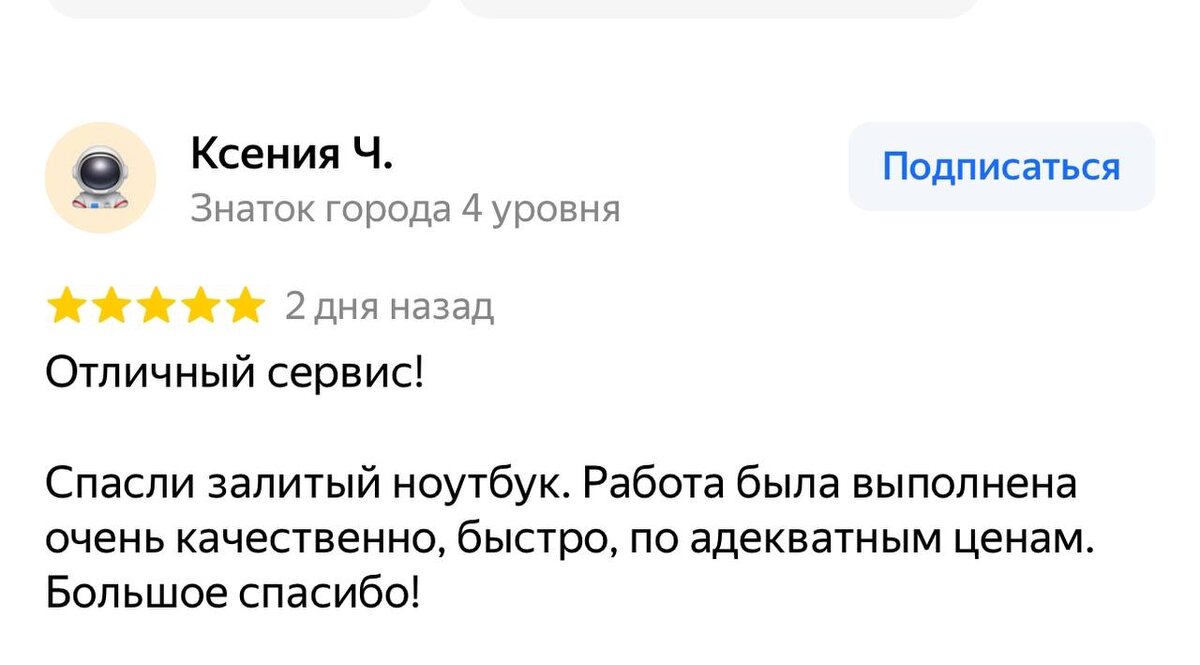Click the leftmost star in the review rating

[68, 306]
